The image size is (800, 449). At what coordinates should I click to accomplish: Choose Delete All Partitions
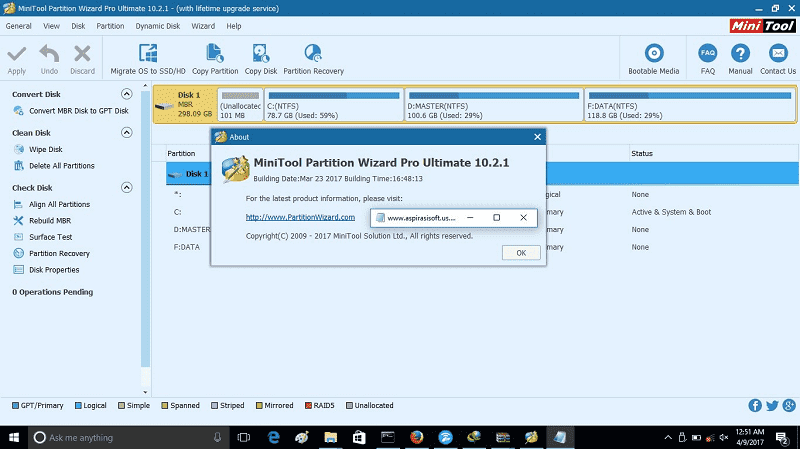point(61,166)
